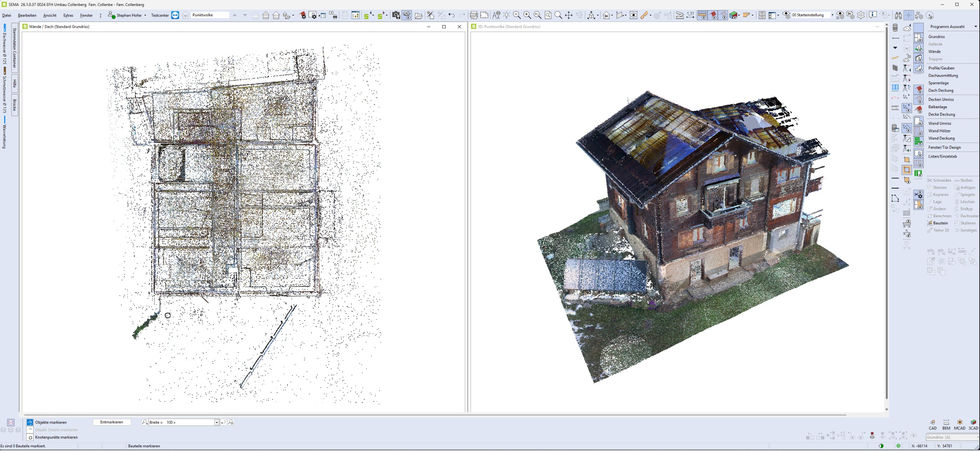
Task: Click the binoculars icon in the top toolbar
Action: click(898, 15)
